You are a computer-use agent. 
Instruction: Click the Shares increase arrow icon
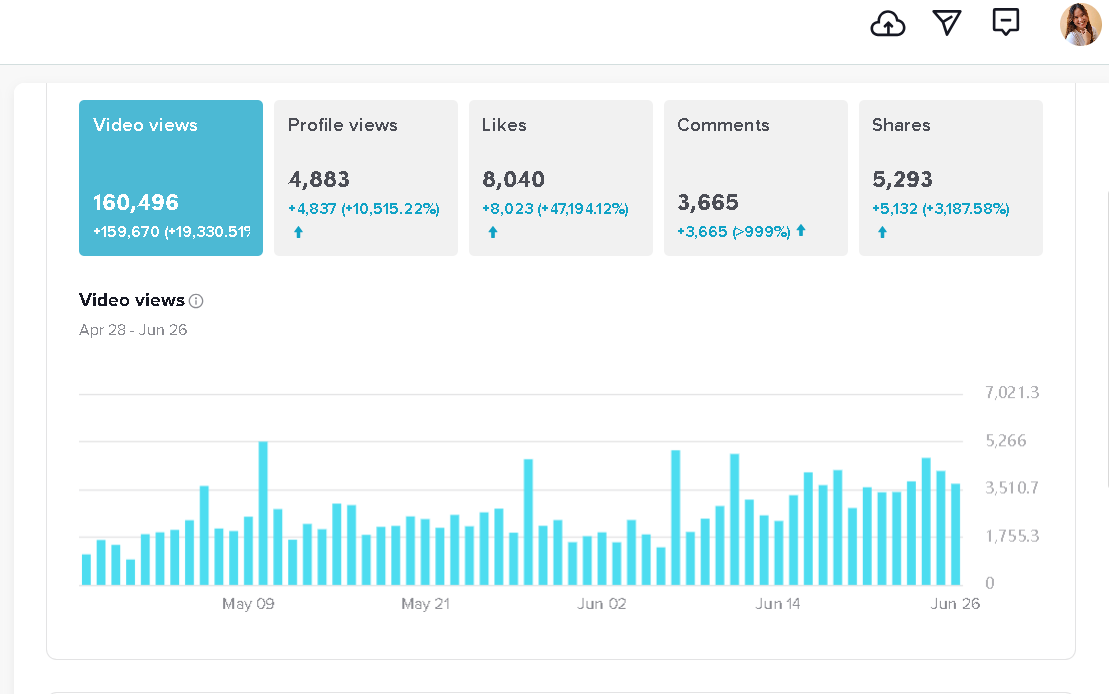(882, 232)
